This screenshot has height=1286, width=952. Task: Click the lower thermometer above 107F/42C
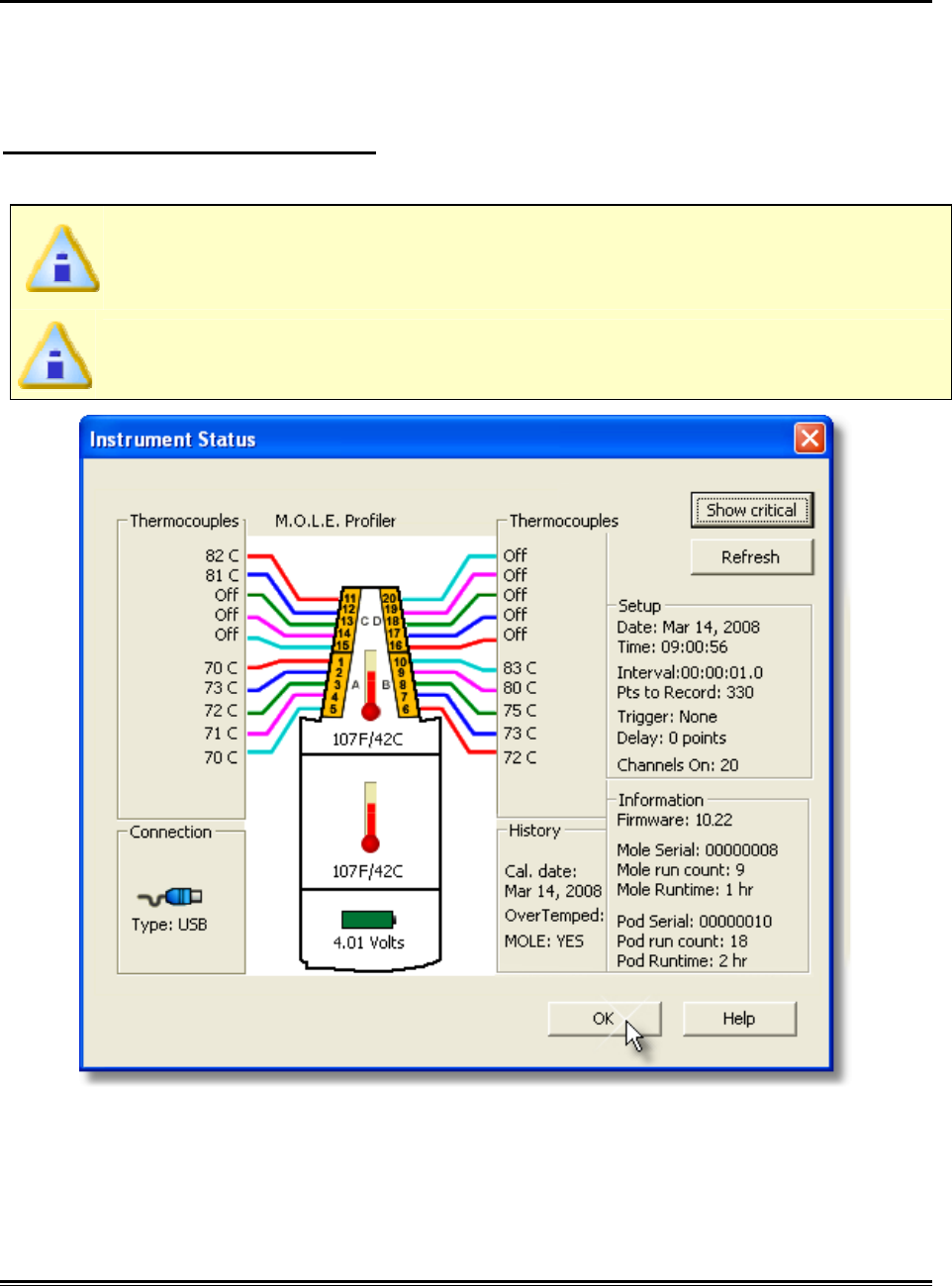[370, 818]
